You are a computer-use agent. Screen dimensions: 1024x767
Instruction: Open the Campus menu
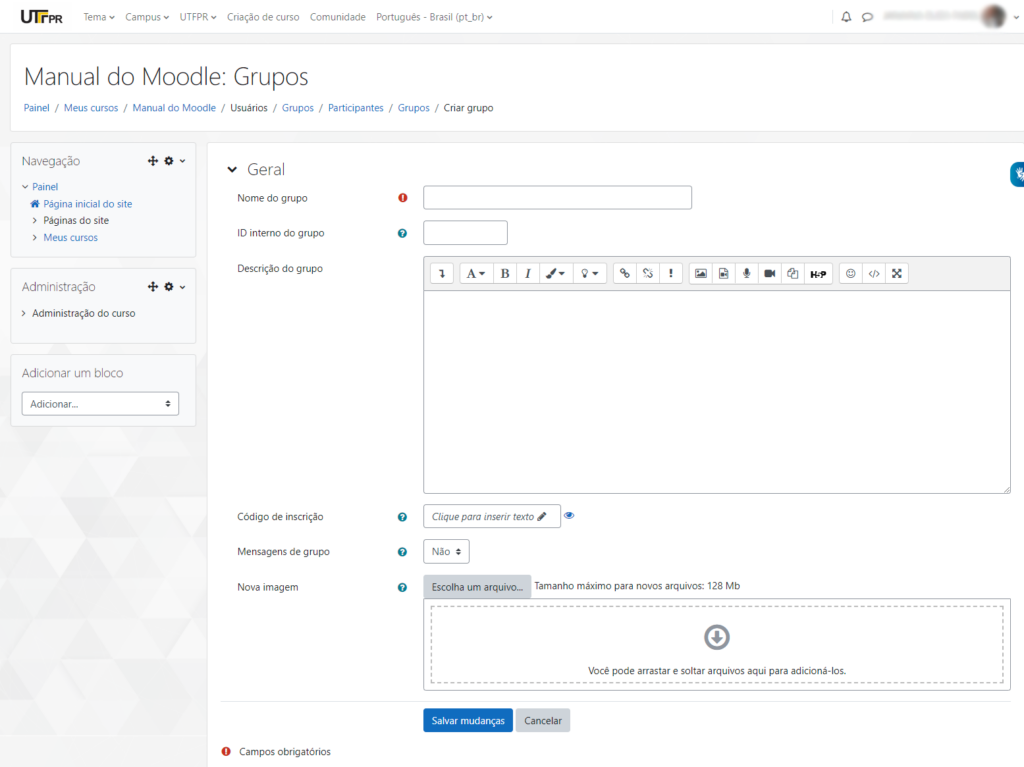tap(147, 17)
